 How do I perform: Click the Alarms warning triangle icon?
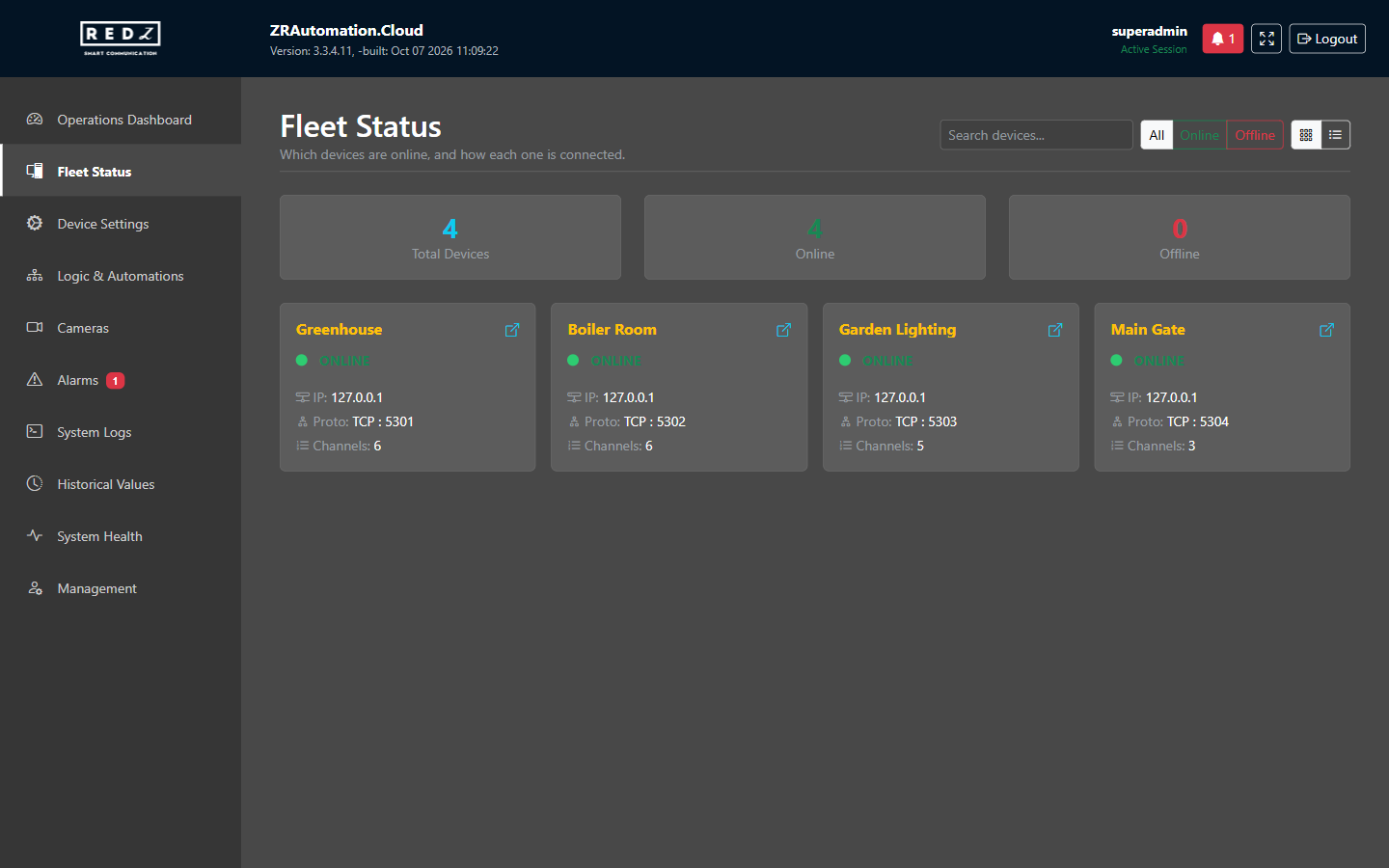coord(35,380)
